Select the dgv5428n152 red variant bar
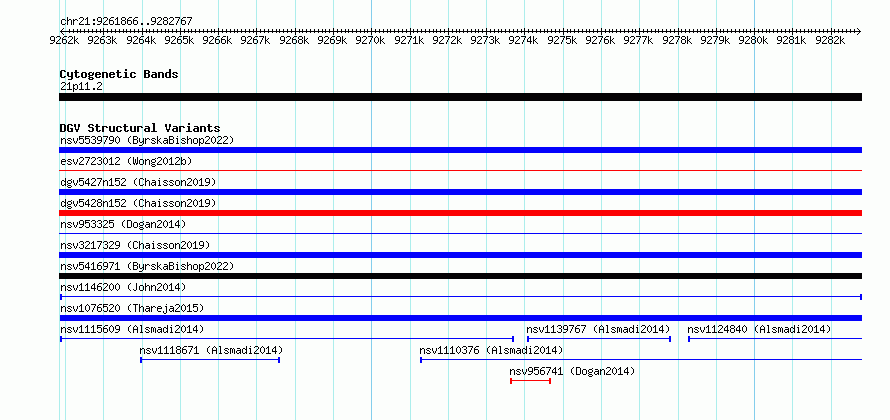 click(x=460, y=213)
